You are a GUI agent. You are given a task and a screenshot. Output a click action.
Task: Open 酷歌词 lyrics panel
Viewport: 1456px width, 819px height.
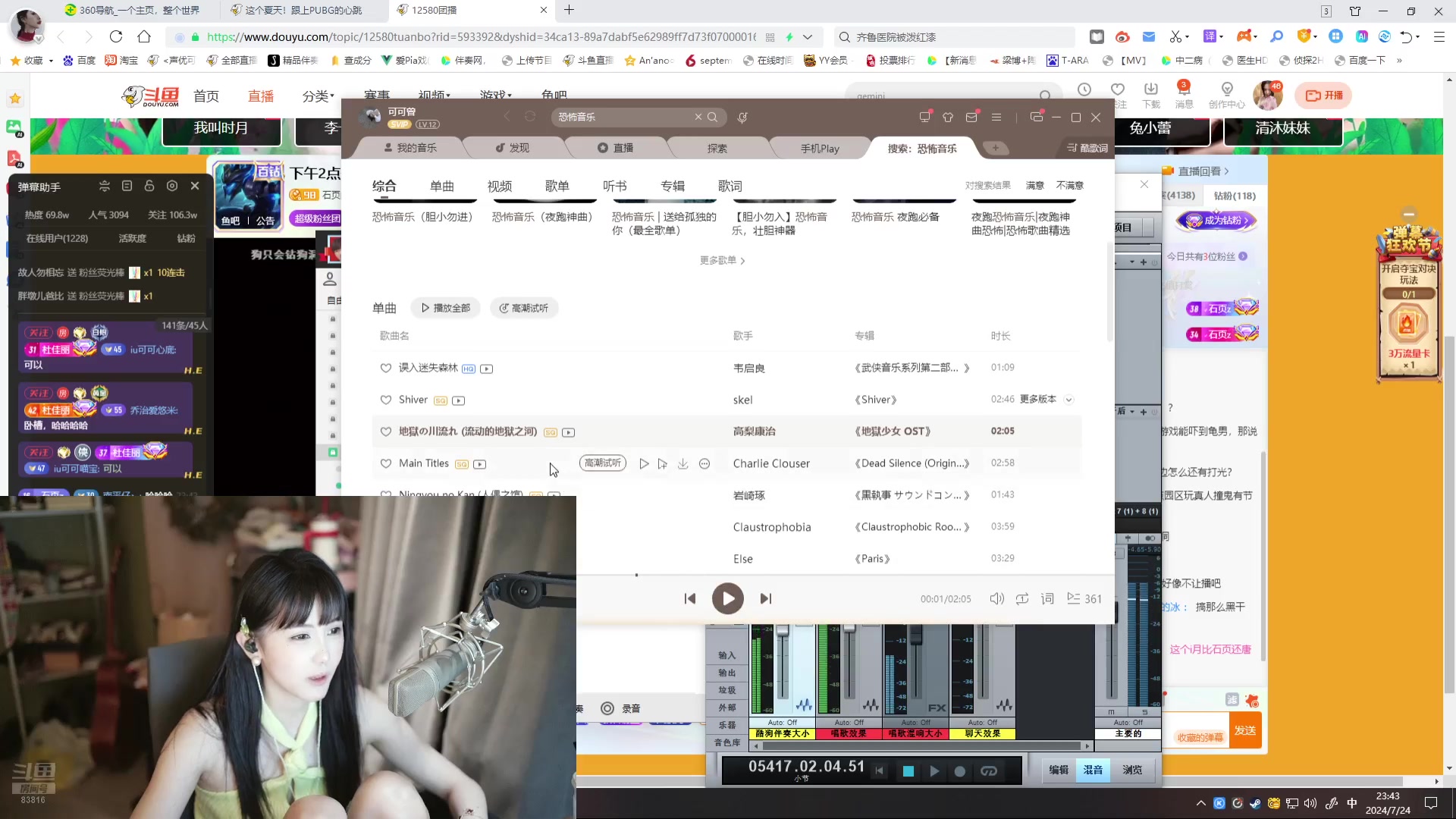(1087, 148)
